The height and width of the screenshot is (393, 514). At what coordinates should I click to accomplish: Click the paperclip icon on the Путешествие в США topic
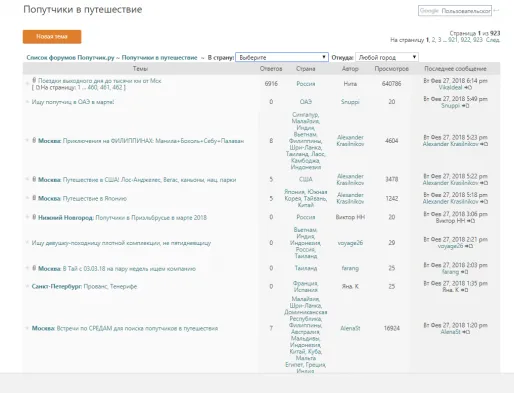(34, 179)
